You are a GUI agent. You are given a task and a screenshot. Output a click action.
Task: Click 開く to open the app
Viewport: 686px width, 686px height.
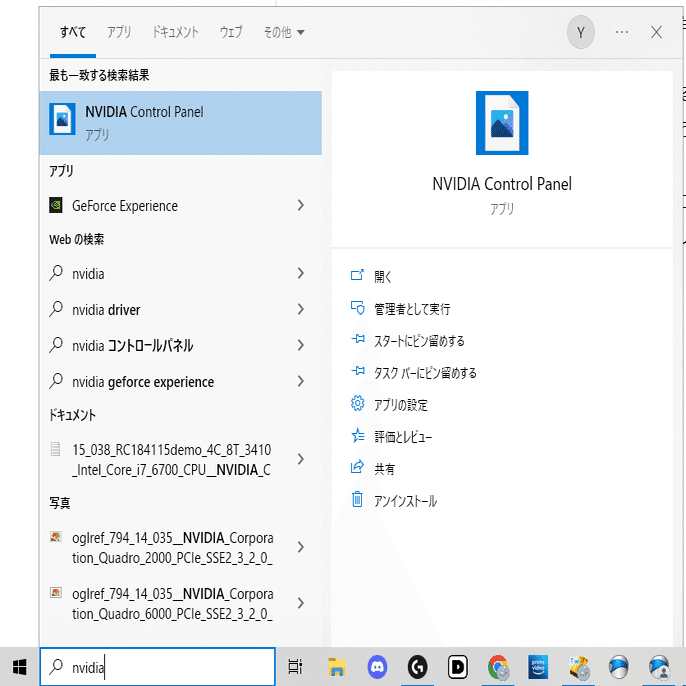coord(383,276)
